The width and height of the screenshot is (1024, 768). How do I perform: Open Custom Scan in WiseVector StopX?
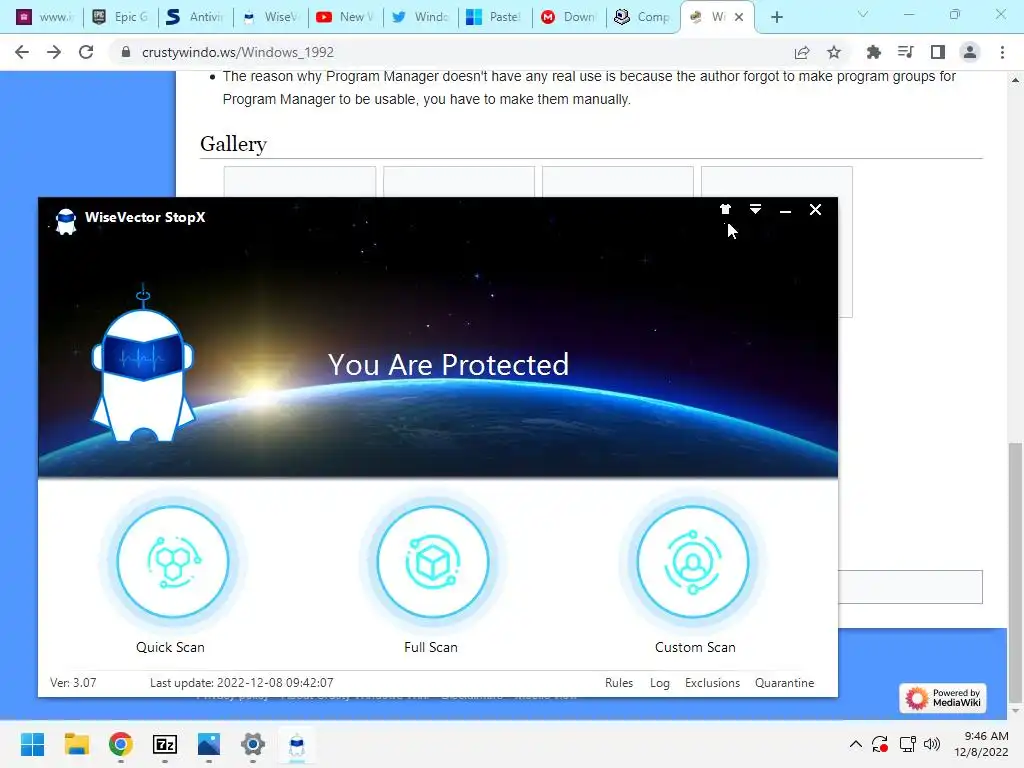coord(693,562)
